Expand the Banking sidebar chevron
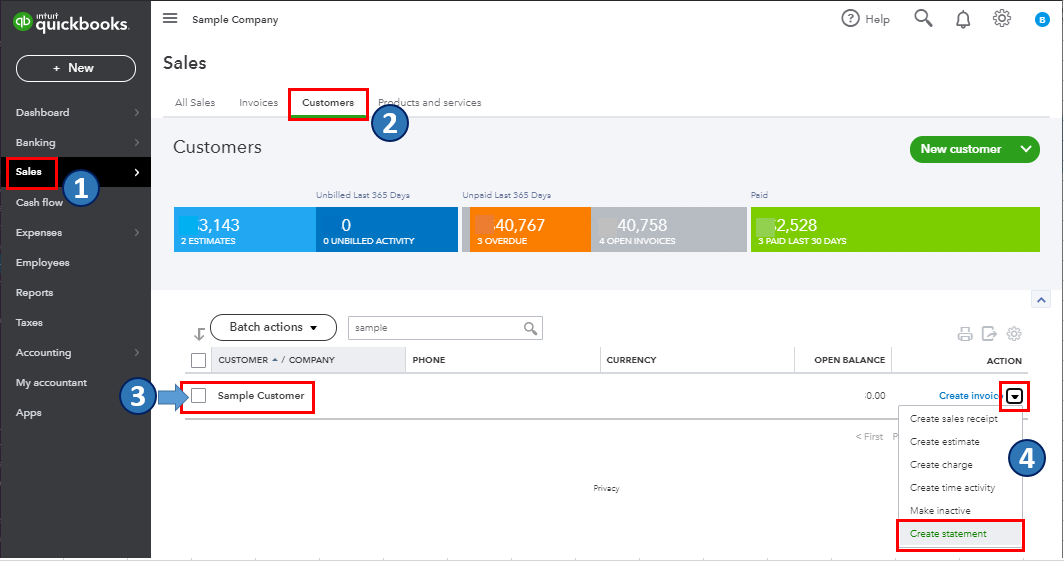The width and height of the screenshot is (1064, 561). [136, 142]
